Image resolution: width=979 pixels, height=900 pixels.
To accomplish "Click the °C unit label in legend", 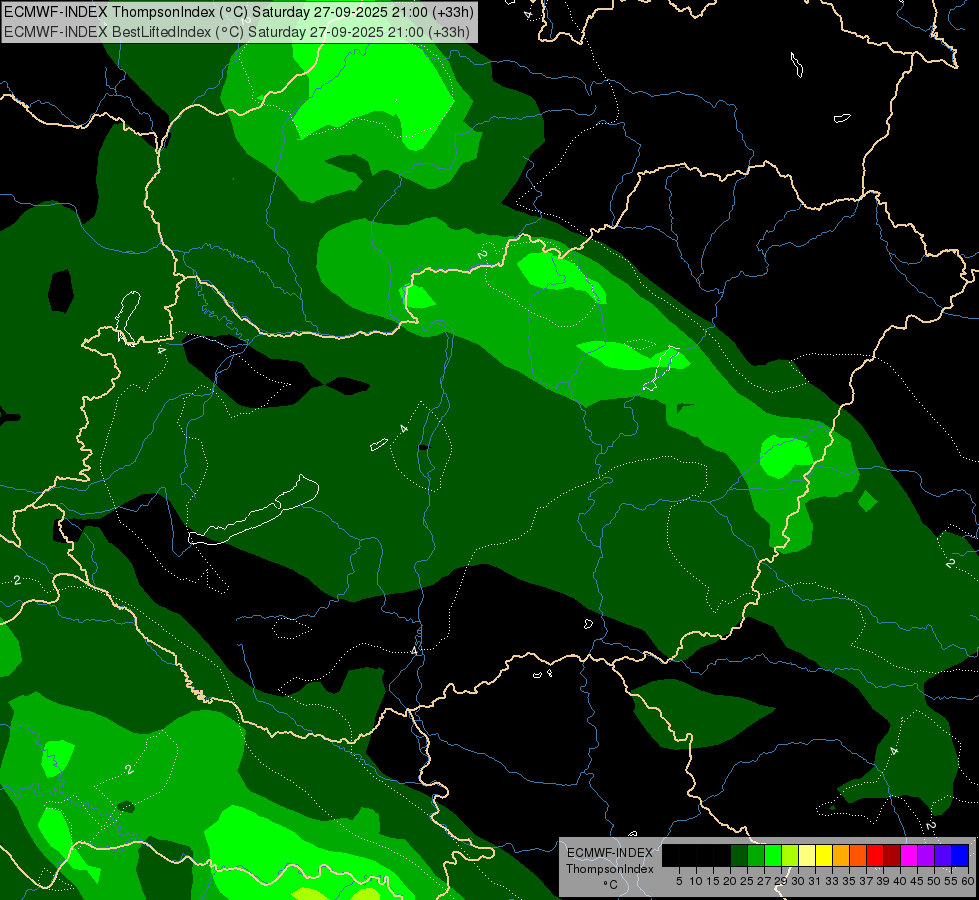I will point(609,885).
